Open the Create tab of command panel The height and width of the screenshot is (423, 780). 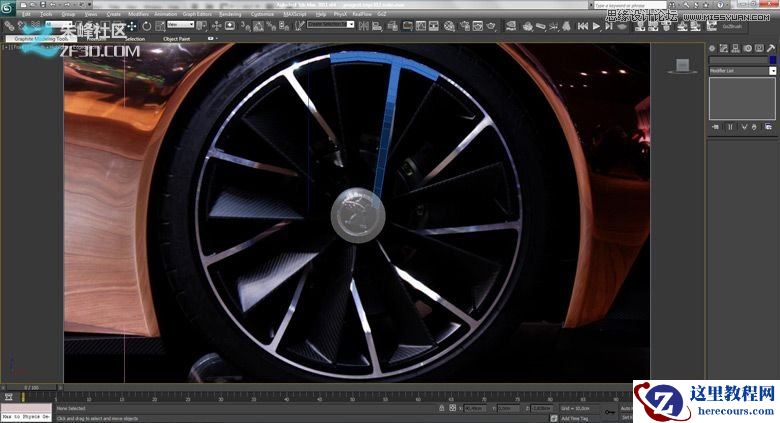coord(712,48)
